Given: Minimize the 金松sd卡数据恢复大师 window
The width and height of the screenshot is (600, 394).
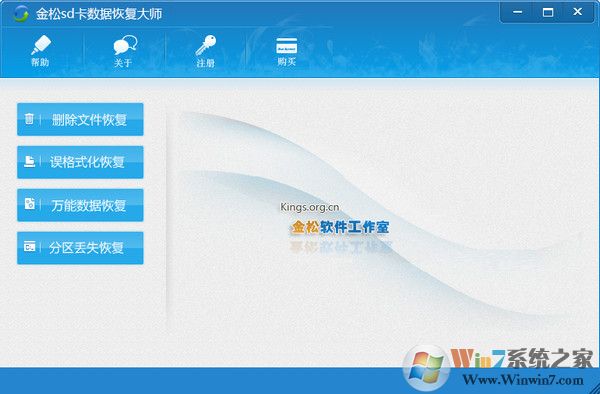Looking at the screenshot, I should 517,12.
